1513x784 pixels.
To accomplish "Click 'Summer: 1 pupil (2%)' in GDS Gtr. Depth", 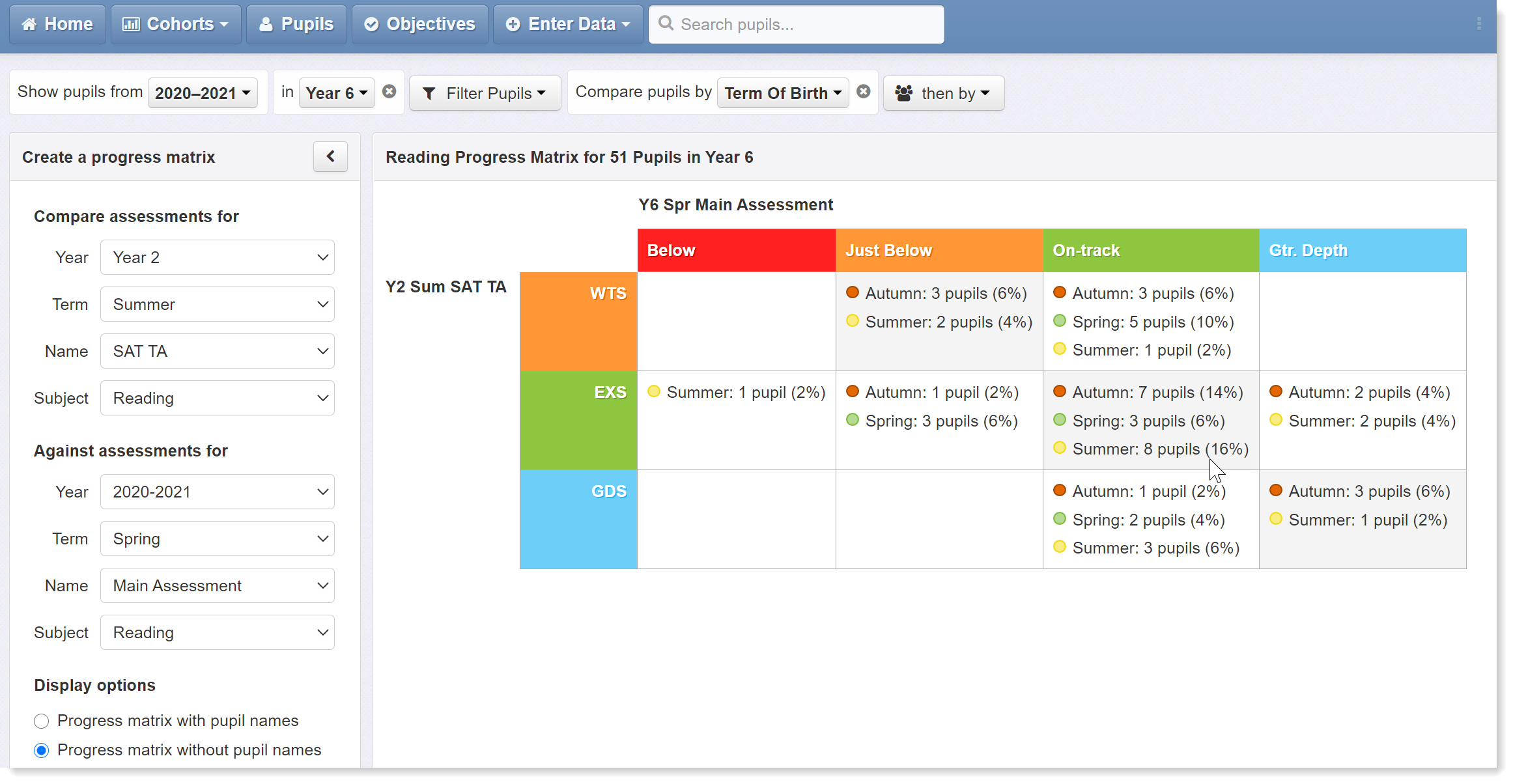I will click(x=1368, y=520).
